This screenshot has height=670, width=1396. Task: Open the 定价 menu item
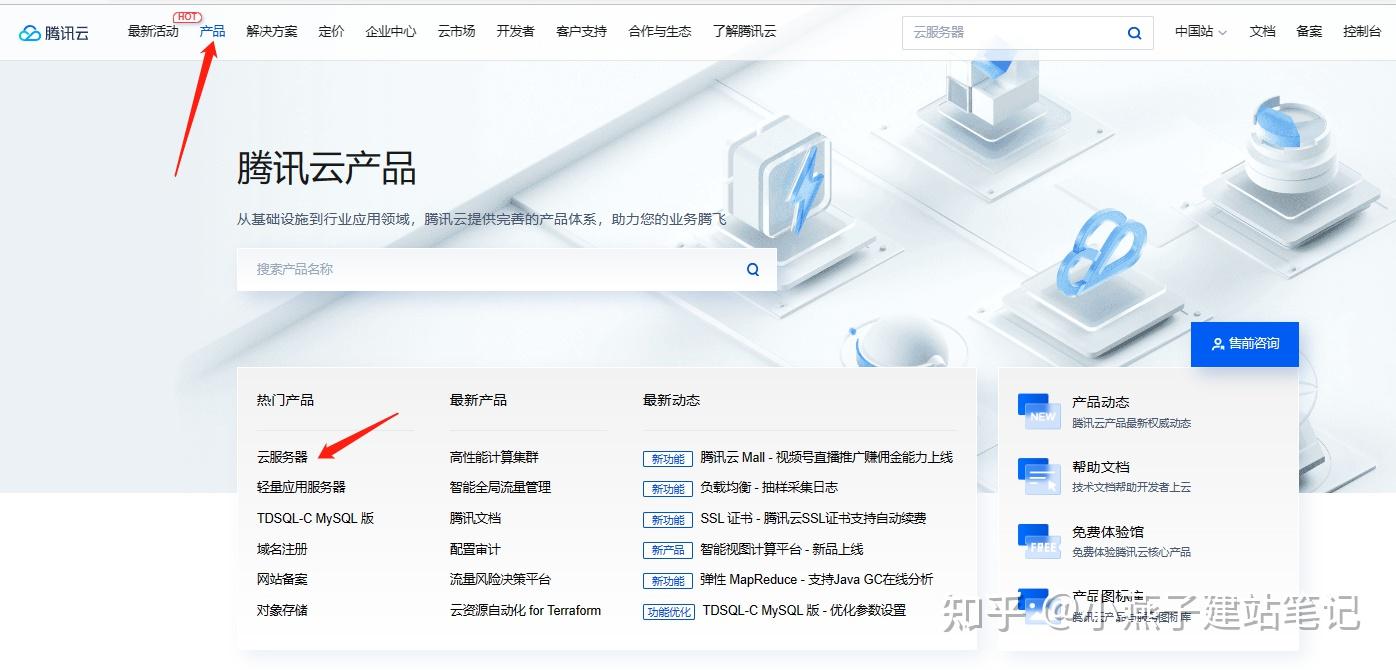[x=331, y=31]
